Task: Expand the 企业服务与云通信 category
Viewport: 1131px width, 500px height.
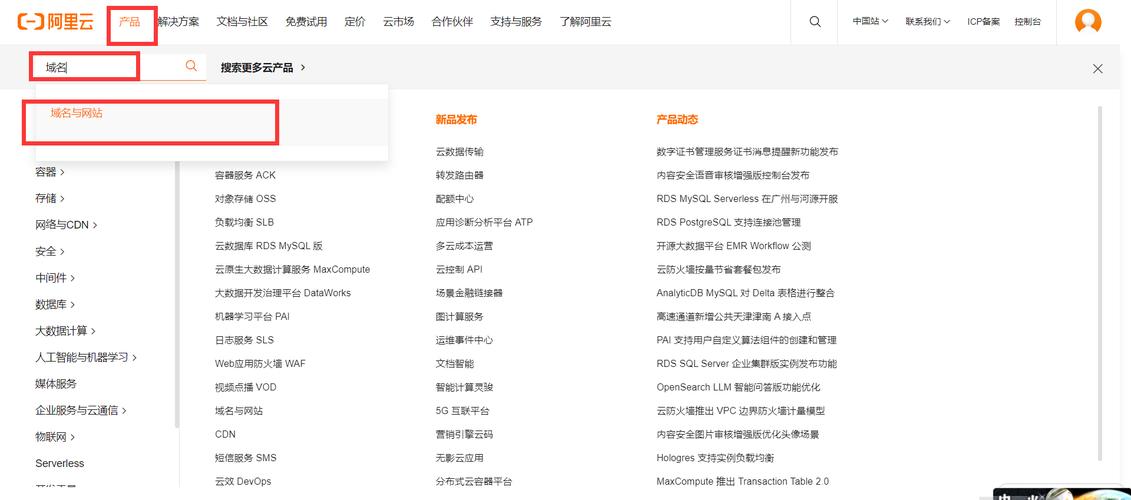Action: 81,410
